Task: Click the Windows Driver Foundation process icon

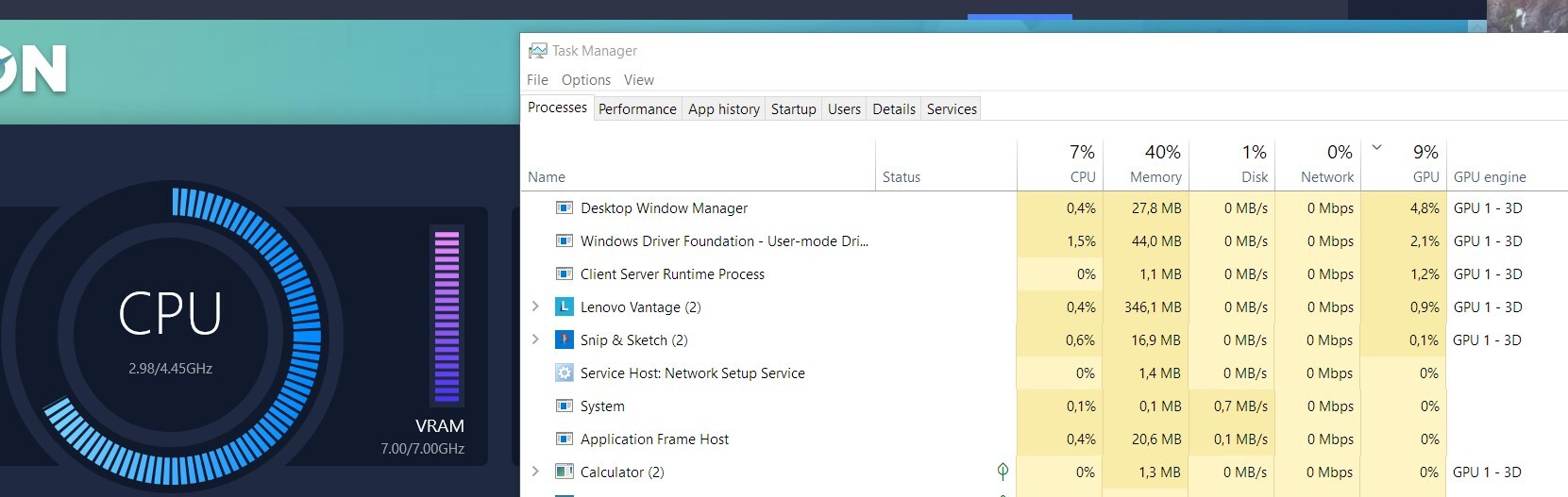Action: 565,240
